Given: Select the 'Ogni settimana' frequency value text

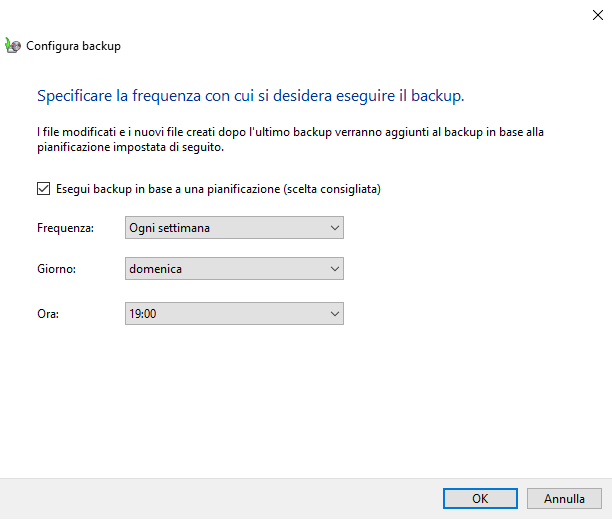Looking at the screenshot, I should [x=169, y=228].
